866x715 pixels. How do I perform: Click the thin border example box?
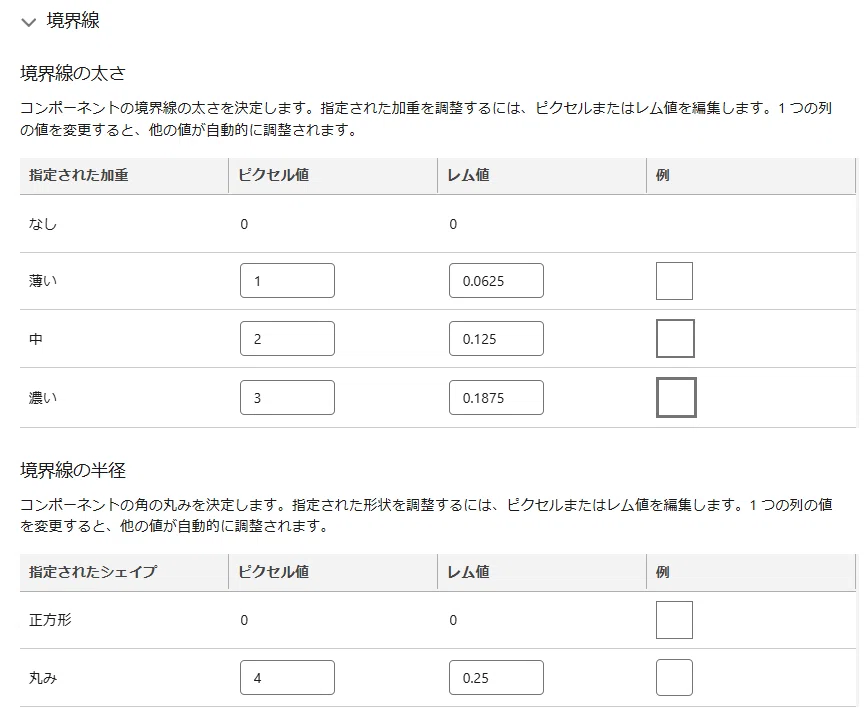point(674,281)
